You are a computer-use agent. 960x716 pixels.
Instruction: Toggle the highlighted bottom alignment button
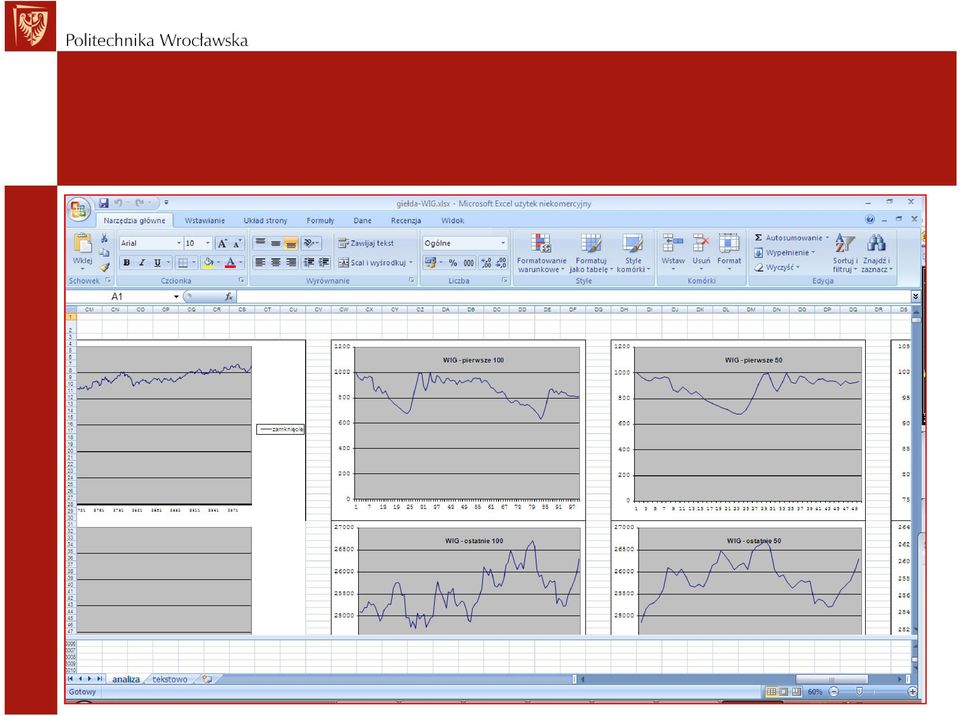(291, 243)
